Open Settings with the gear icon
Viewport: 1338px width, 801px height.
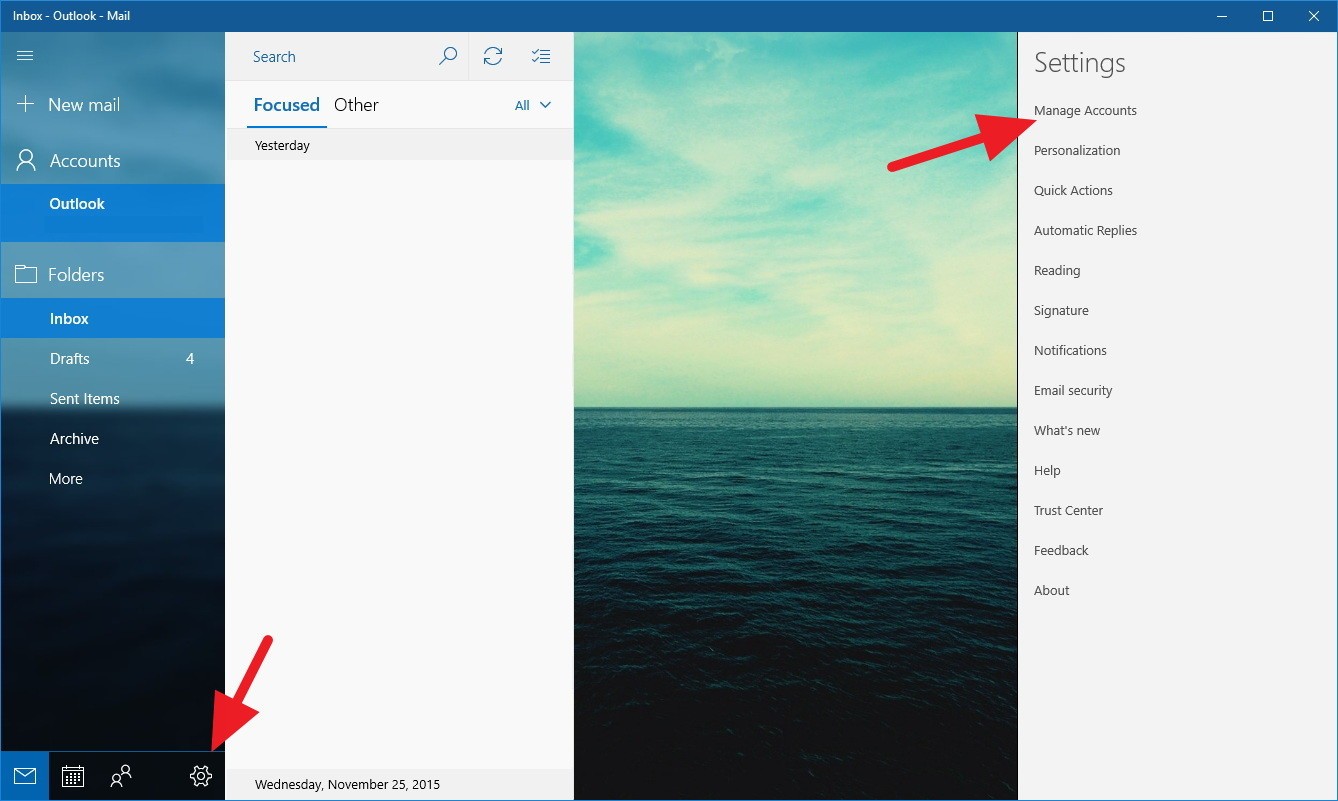click(x=200, y=776)
